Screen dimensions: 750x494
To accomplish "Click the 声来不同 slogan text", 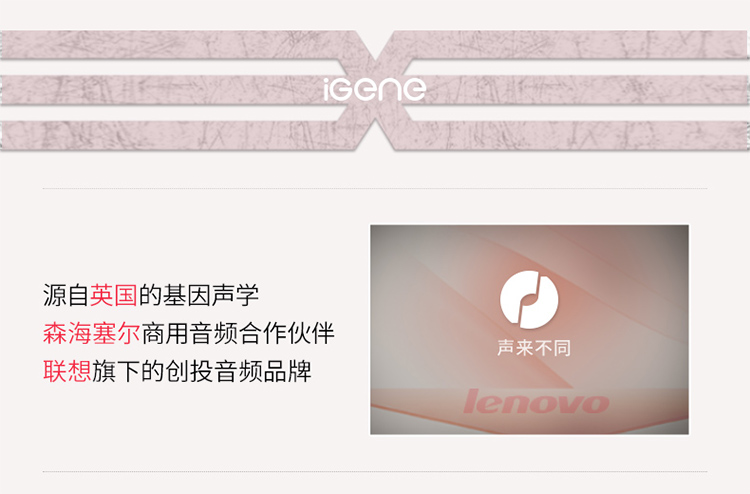I will click(534, 348).
